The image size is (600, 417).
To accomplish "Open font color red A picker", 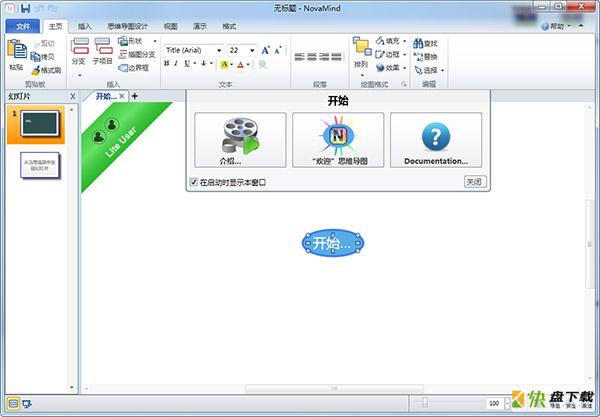I will point(241,64).
